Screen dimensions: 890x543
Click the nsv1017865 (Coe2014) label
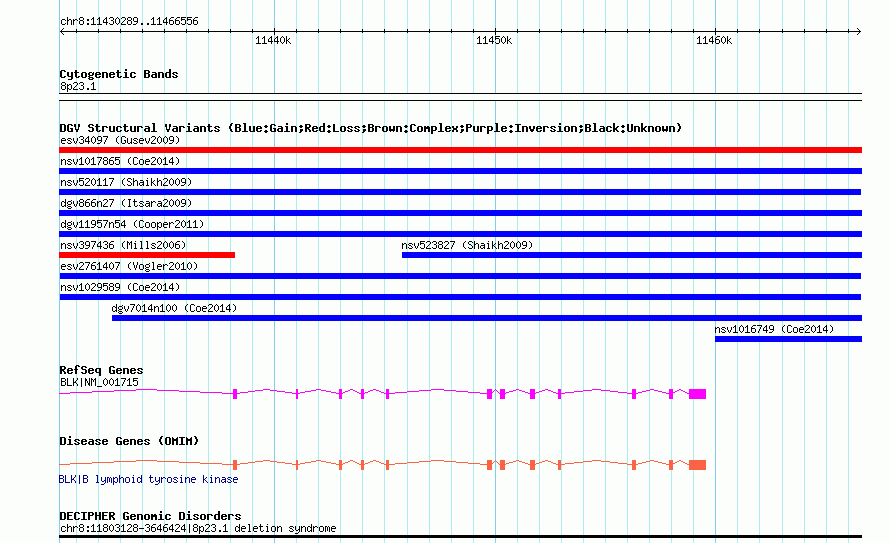tap(120, 161)
